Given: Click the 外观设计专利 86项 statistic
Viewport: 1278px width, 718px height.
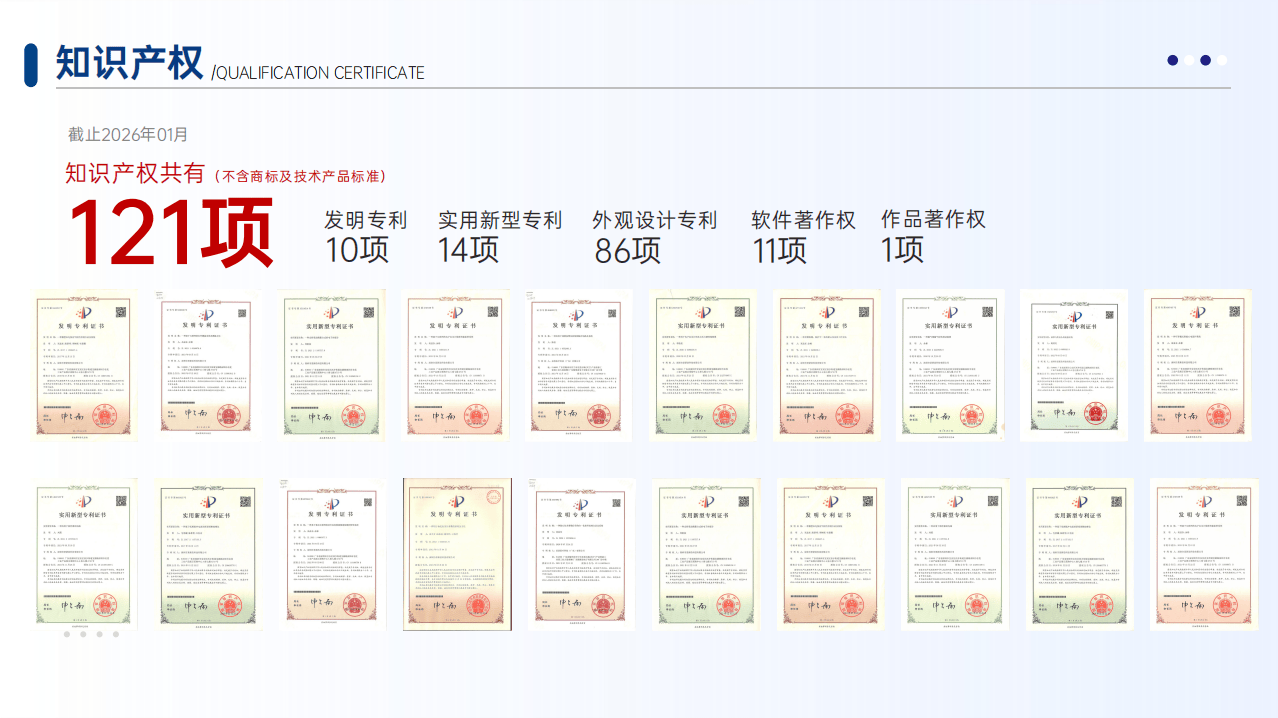Looking at the screenshot, I should 654,236.
